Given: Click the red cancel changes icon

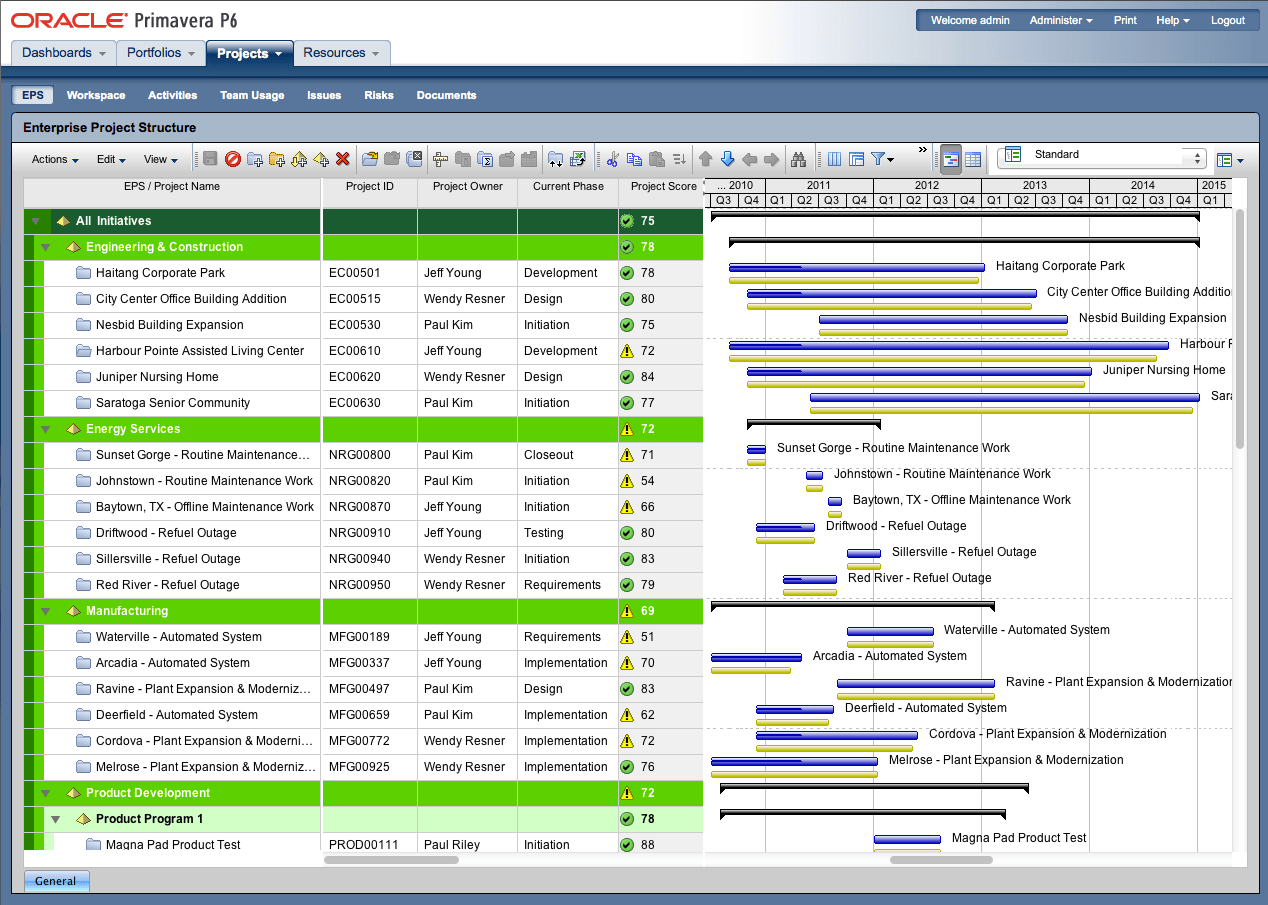Looking at the screenshot, I should [x=233, y=159].
